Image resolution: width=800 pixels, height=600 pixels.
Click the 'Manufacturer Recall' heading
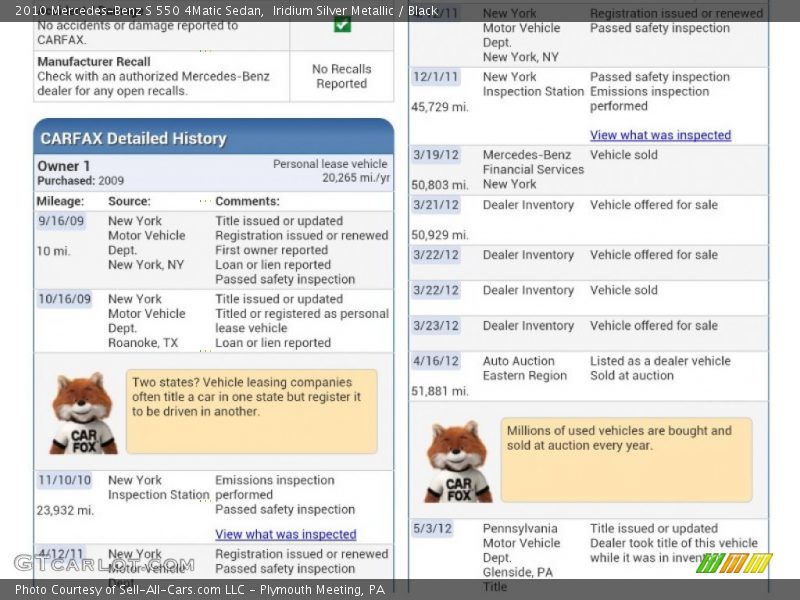click(94, 62)
